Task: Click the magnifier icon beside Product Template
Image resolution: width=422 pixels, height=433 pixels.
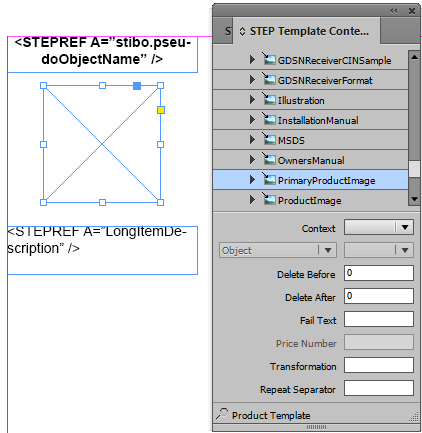Action: tap(222, 413)
